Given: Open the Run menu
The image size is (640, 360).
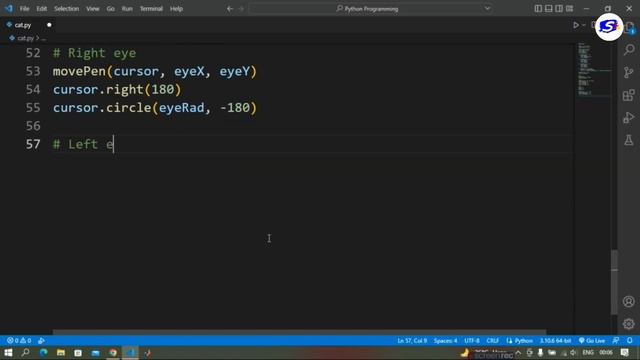Looking at the screenshot, I should coord(127,9).
